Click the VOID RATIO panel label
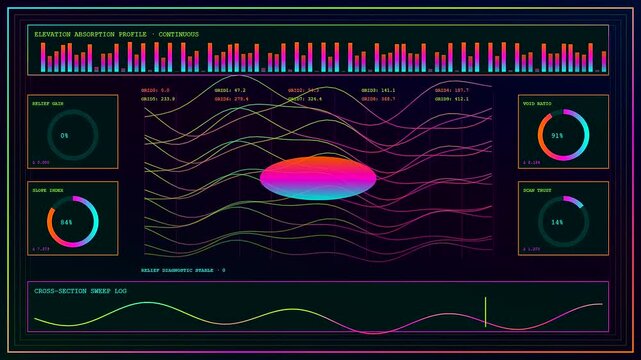This screenshot has width=641, height=360. (x=537, y=104)
